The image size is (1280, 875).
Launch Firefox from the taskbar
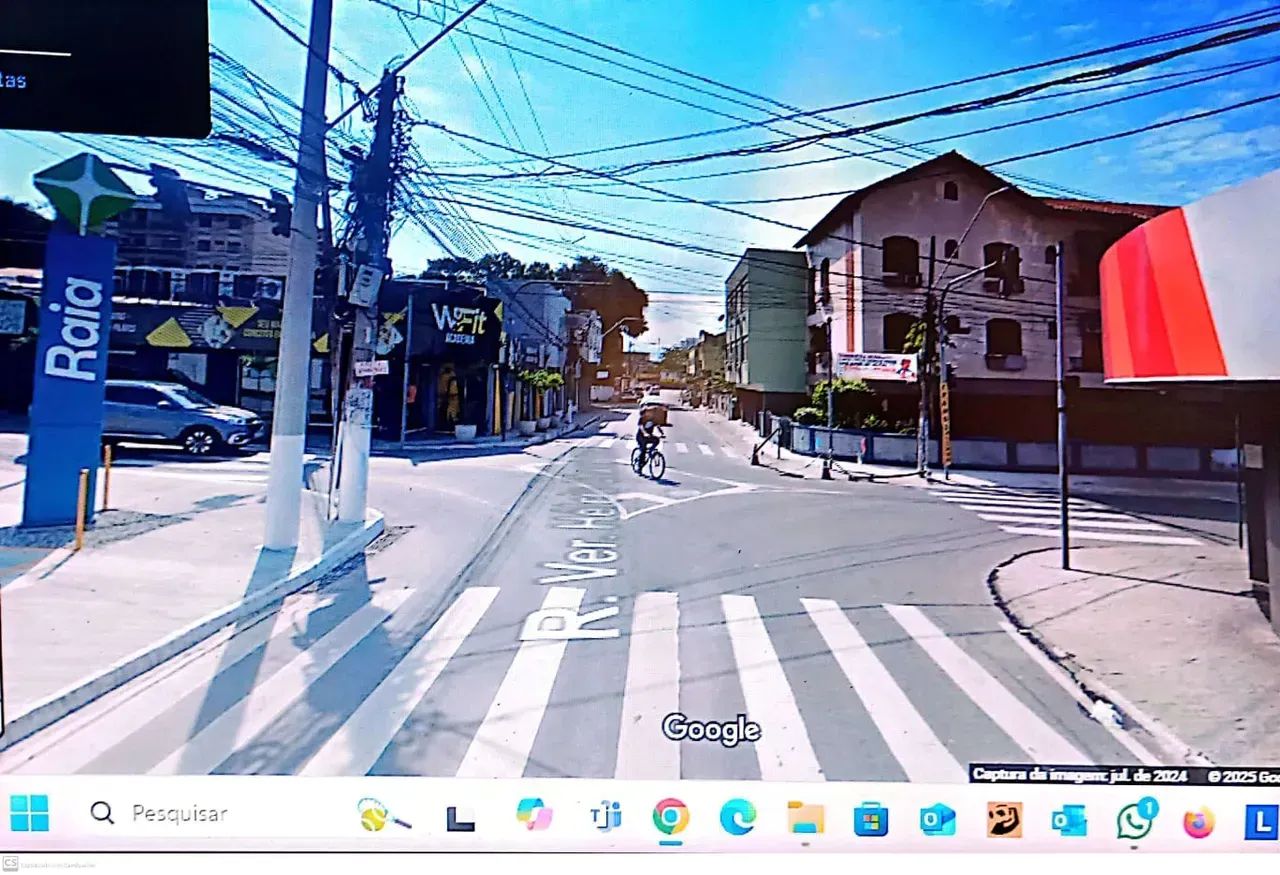pyautogui.click(x=1198, y=822)
